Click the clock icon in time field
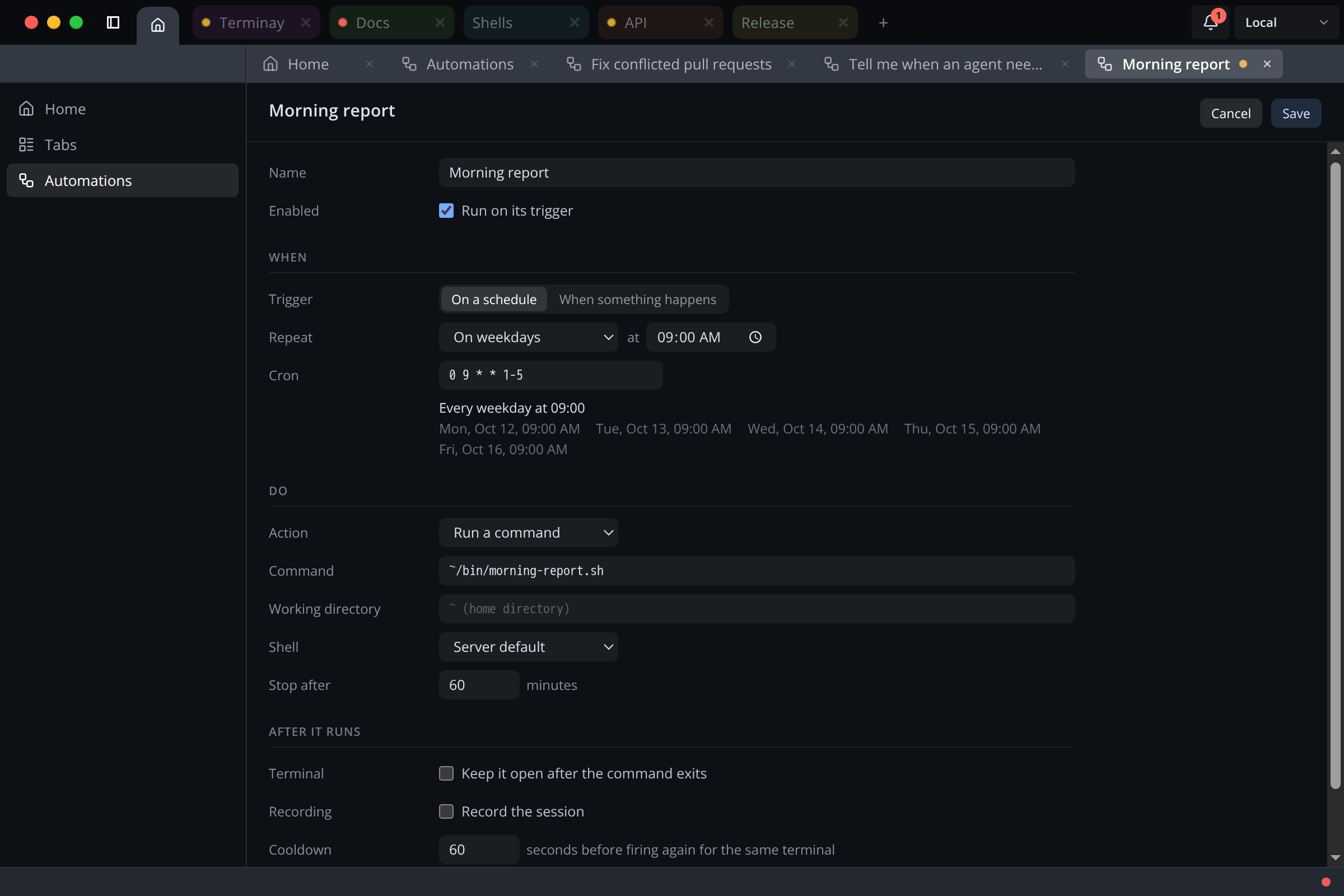1344x896 pixels. pyautogui.click(x=755, y=337)
